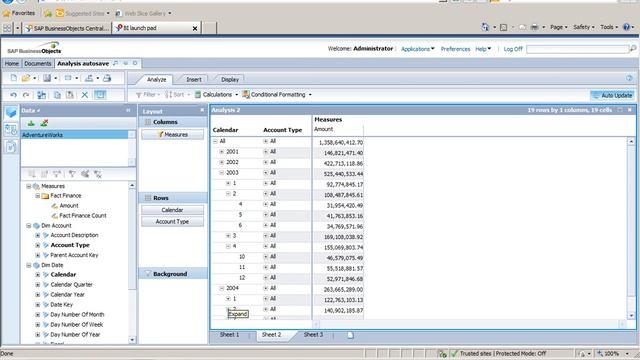Click the help question mark at right of ribbon
The width and height of the screenshot is (640, 360).
click(x=629, y=78)
